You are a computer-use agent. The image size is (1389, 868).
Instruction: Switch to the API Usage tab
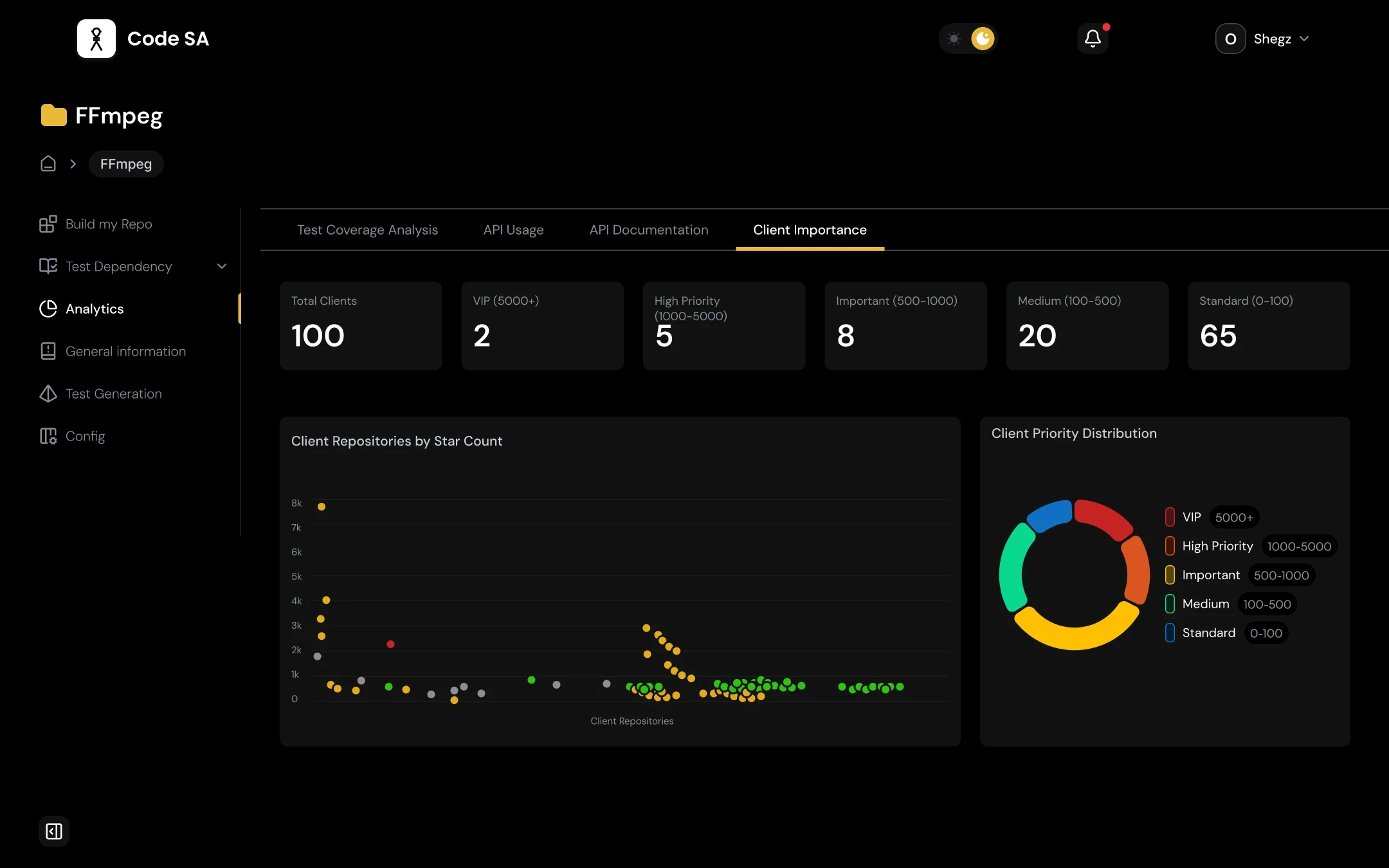coord(513,230)
